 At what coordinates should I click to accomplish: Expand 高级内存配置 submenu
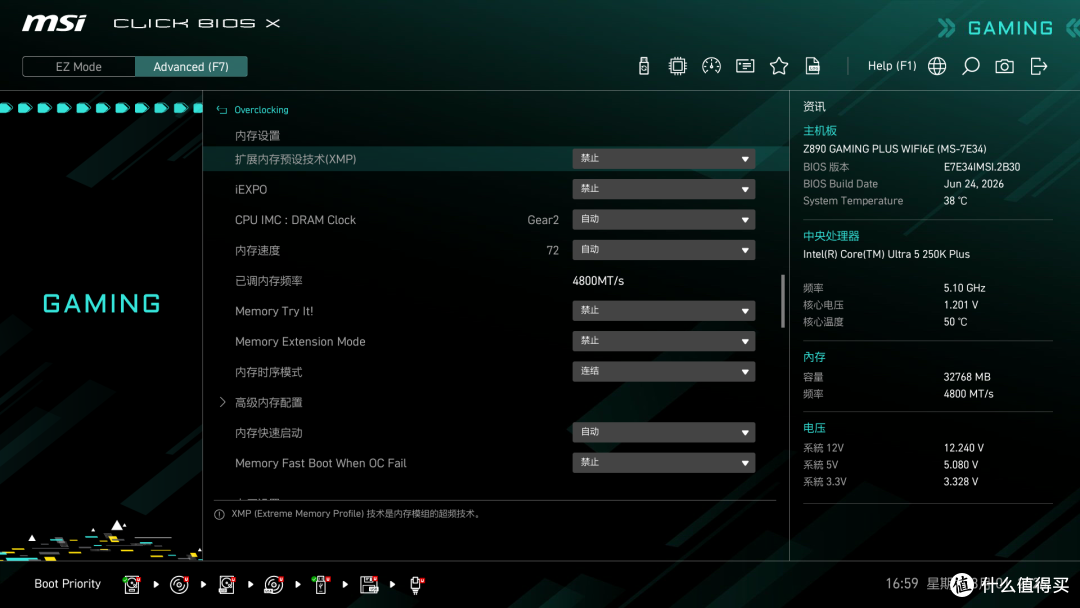tap(269, 402)
